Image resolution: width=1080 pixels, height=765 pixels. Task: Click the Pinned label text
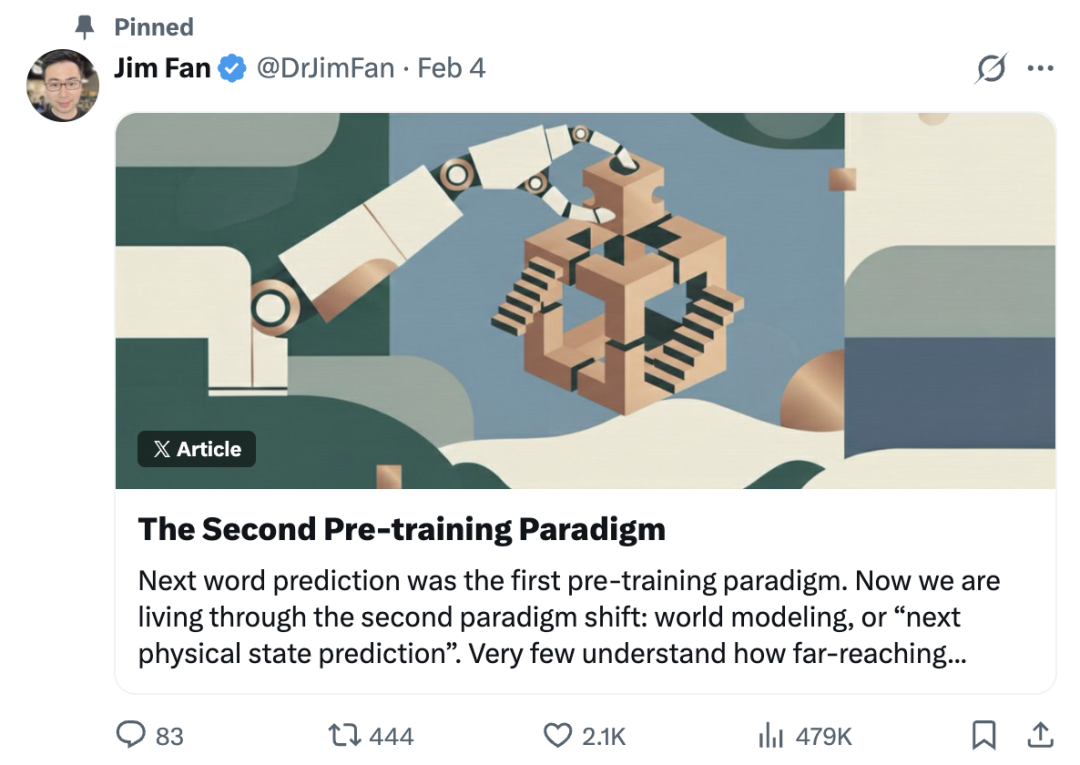(154, 27)
